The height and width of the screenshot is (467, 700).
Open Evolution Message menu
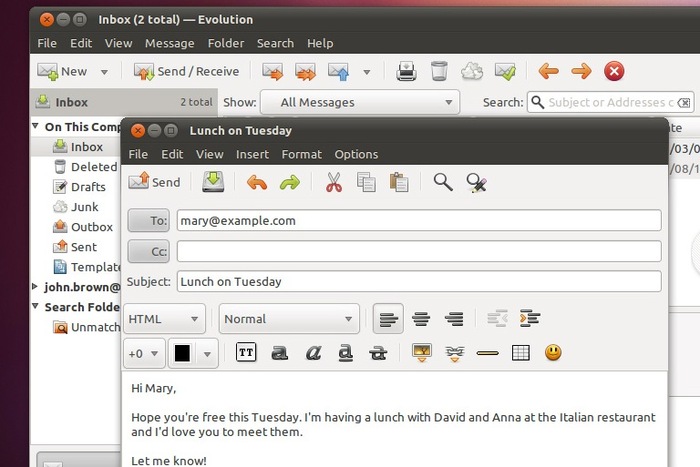click(x=170, y=43)
